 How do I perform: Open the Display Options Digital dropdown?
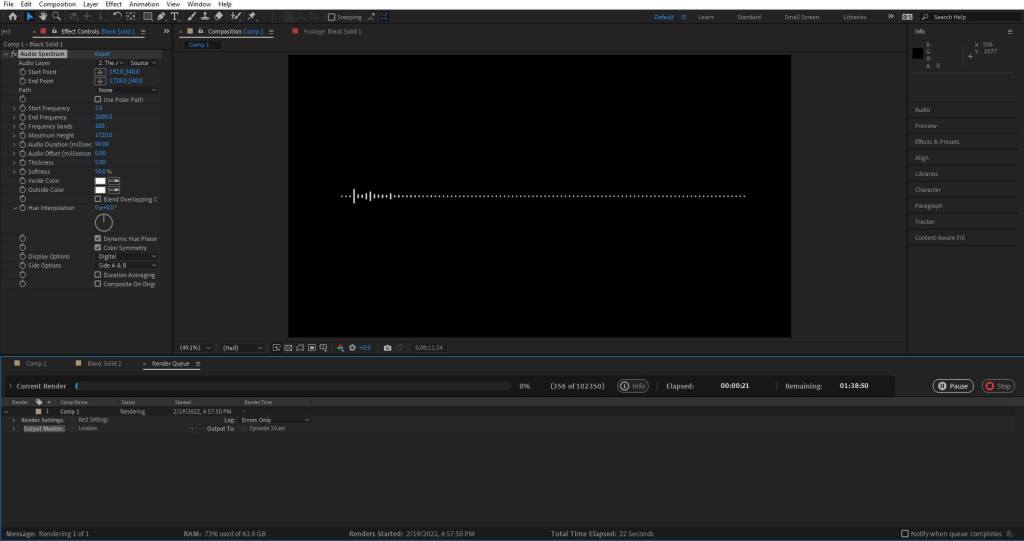[125, 256]
